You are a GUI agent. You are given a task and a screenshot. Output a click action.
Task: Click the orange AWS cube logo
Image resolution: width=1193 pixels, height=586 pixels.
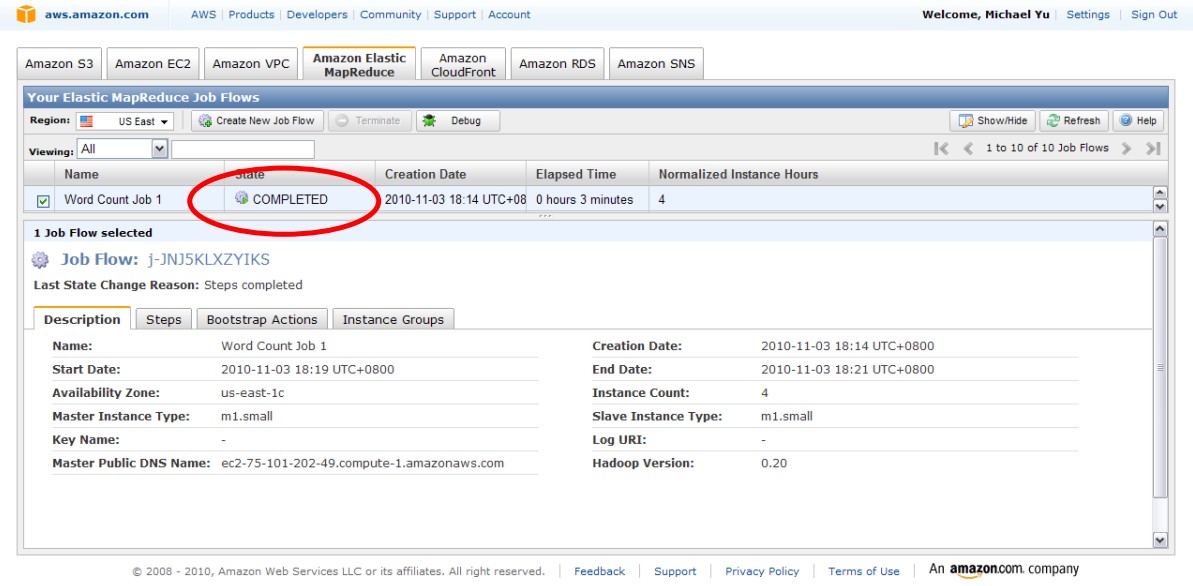[27, 14]
